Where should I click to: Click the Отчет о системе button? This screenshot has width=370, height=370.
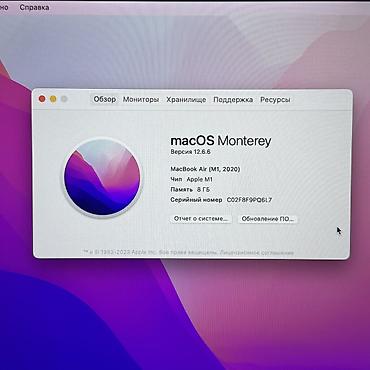coord(201,219)
